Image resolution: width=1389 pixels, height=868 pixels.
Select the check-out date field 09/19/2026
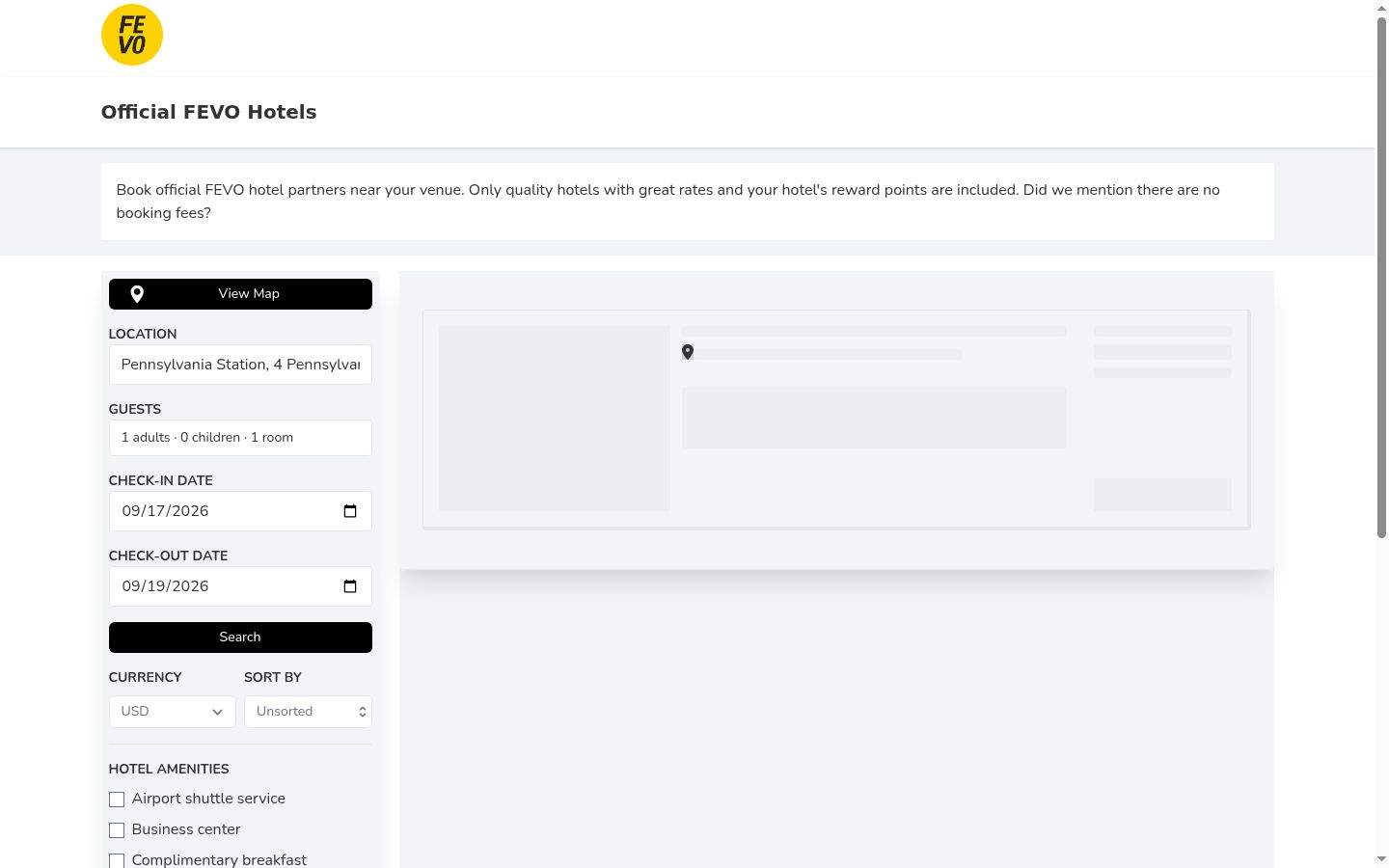pos(240,586)
